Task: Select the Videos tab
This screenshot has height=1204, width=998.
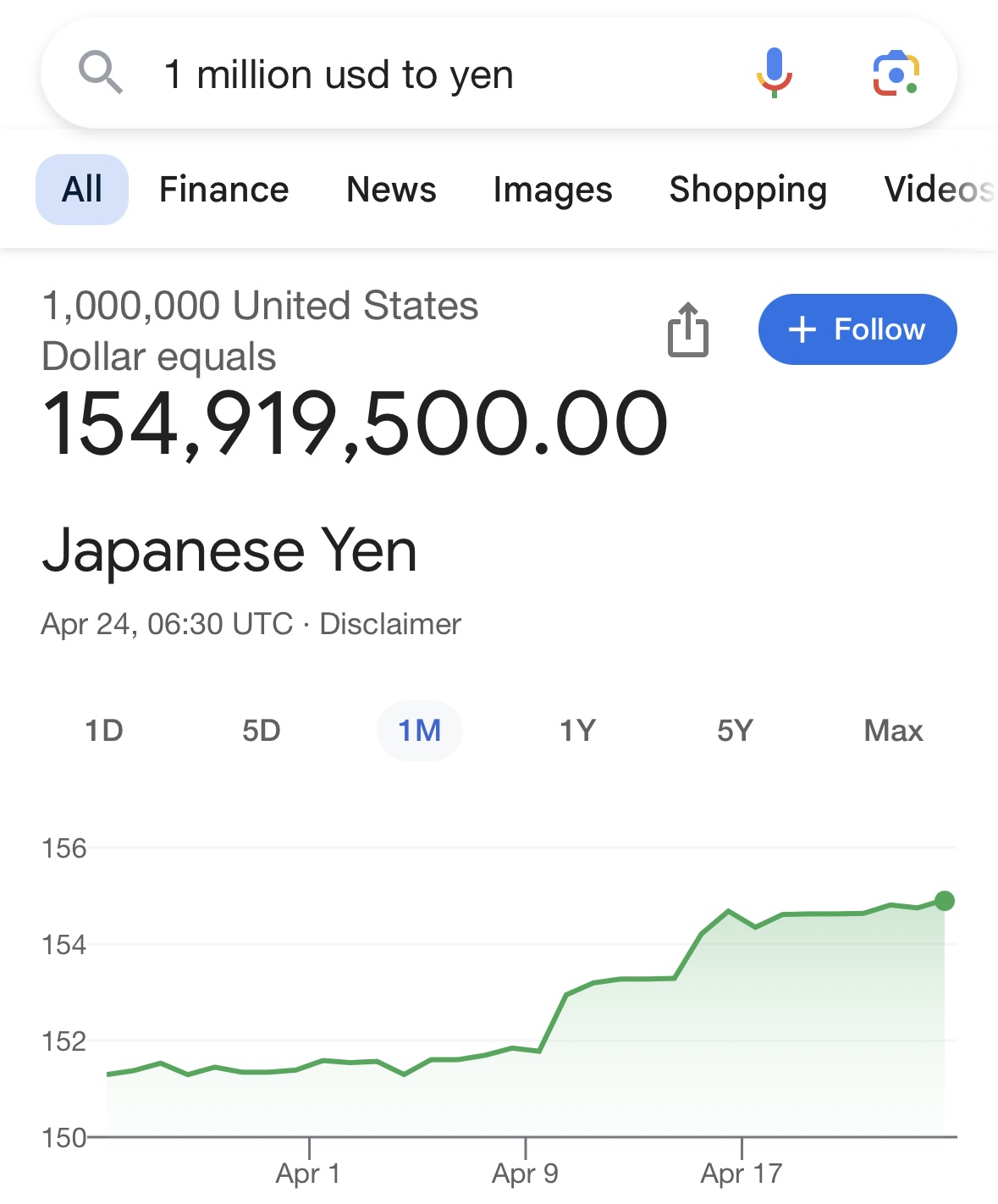Action: click(x=938, y=190)
